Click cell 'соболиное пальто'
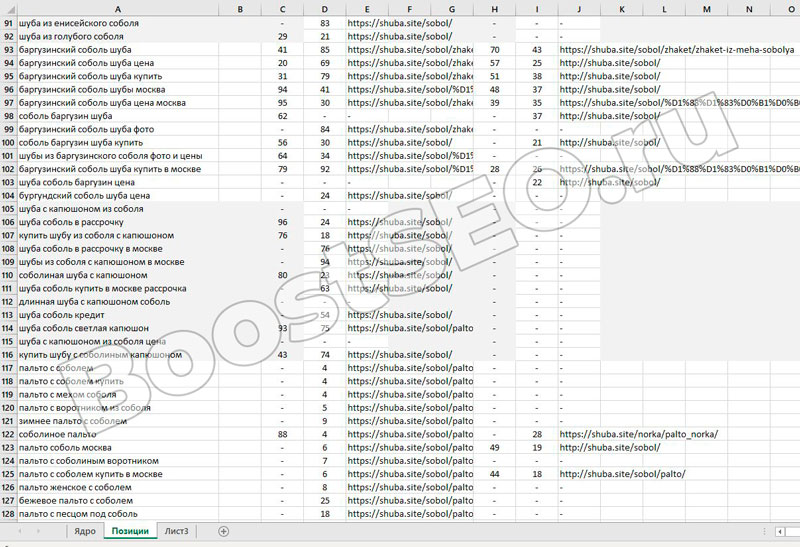 click(118, 434)
